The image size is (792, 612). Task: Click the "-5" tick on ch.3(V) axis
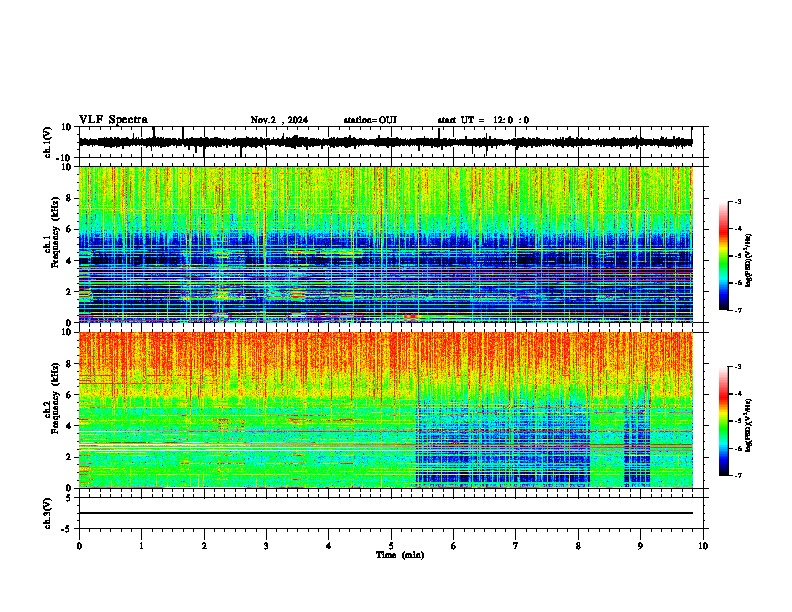click(x=68, y=529)
